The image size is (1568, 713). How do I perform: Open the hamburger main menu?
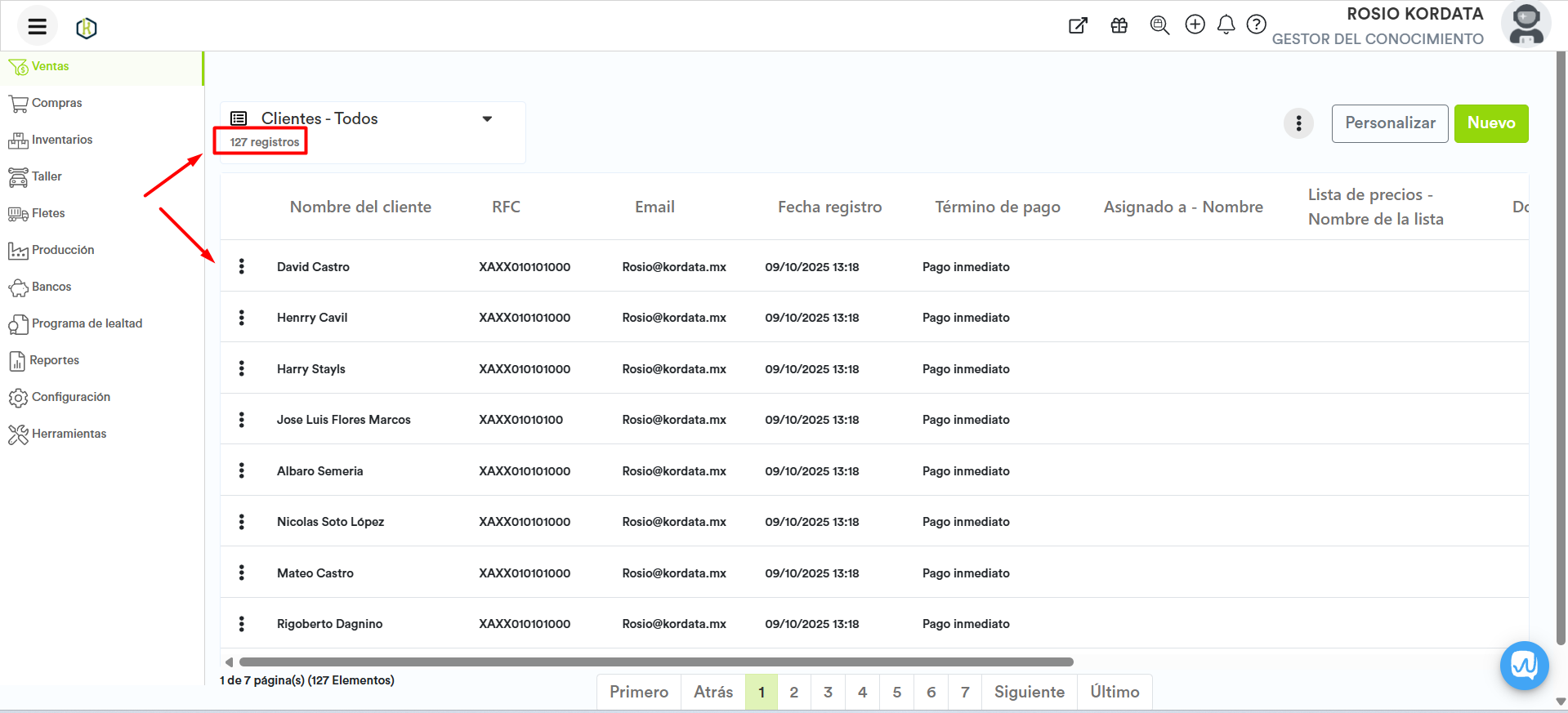pyautogui.click(x=37, y=26)
